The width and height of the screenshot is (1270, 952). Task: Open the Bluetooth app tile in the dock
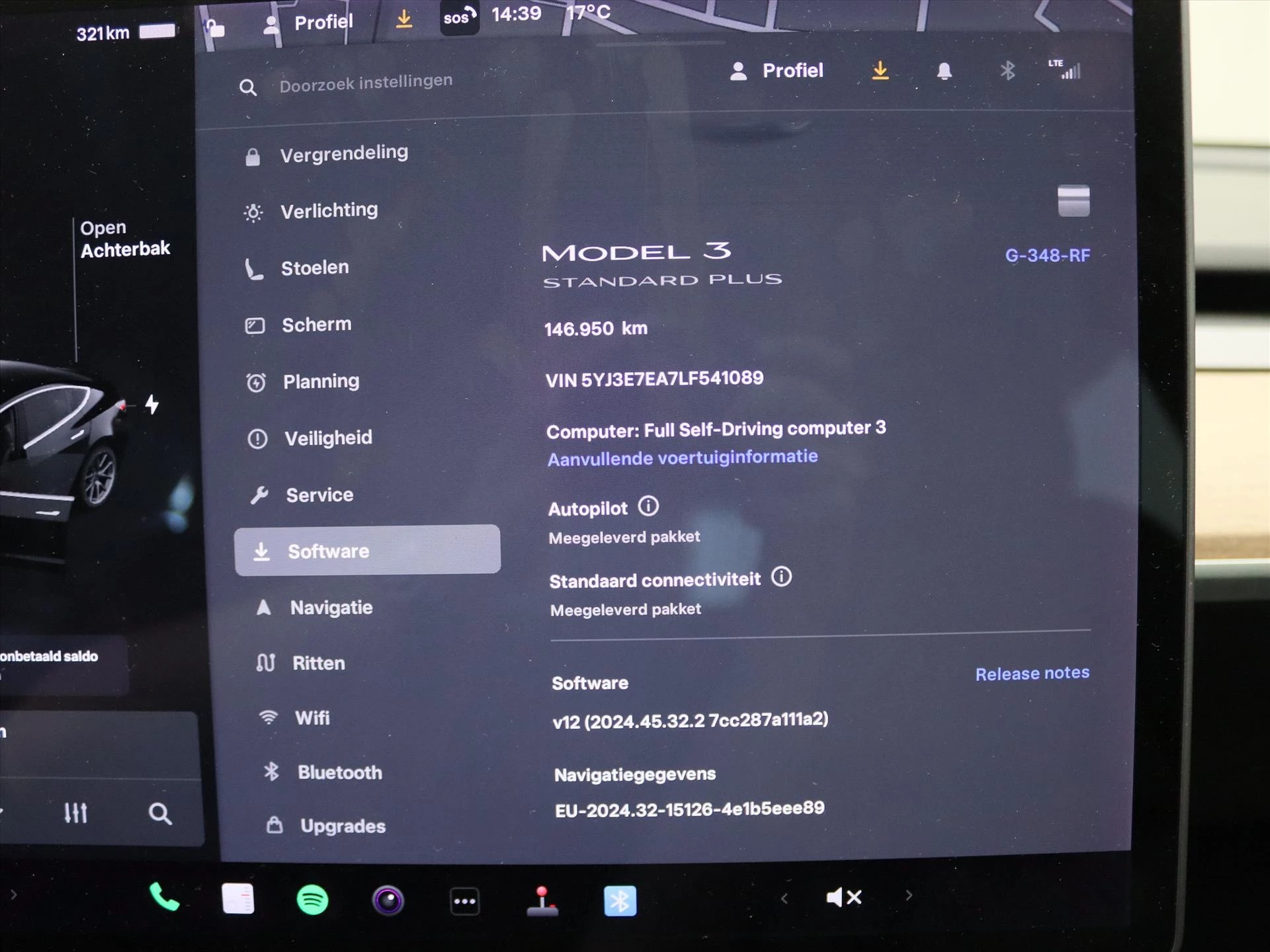point(620,900)
